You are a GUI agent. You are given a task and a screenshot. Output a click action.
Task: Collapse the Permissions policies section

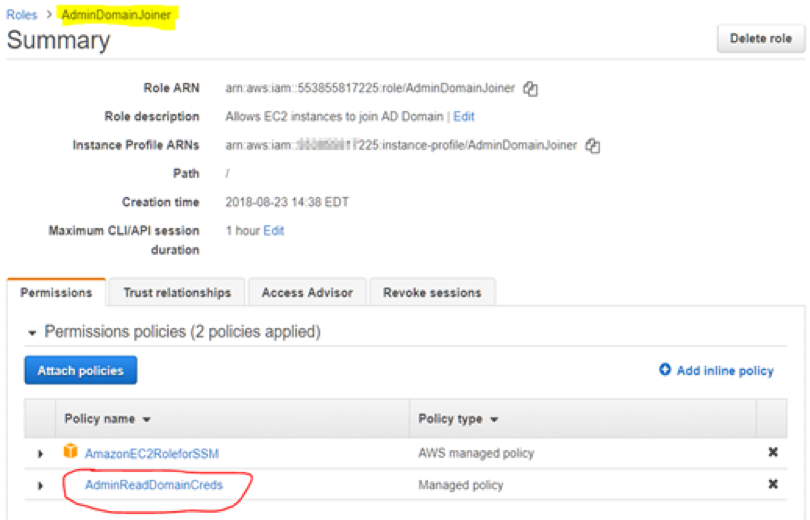pyautogui.click(x=32, y=333)
